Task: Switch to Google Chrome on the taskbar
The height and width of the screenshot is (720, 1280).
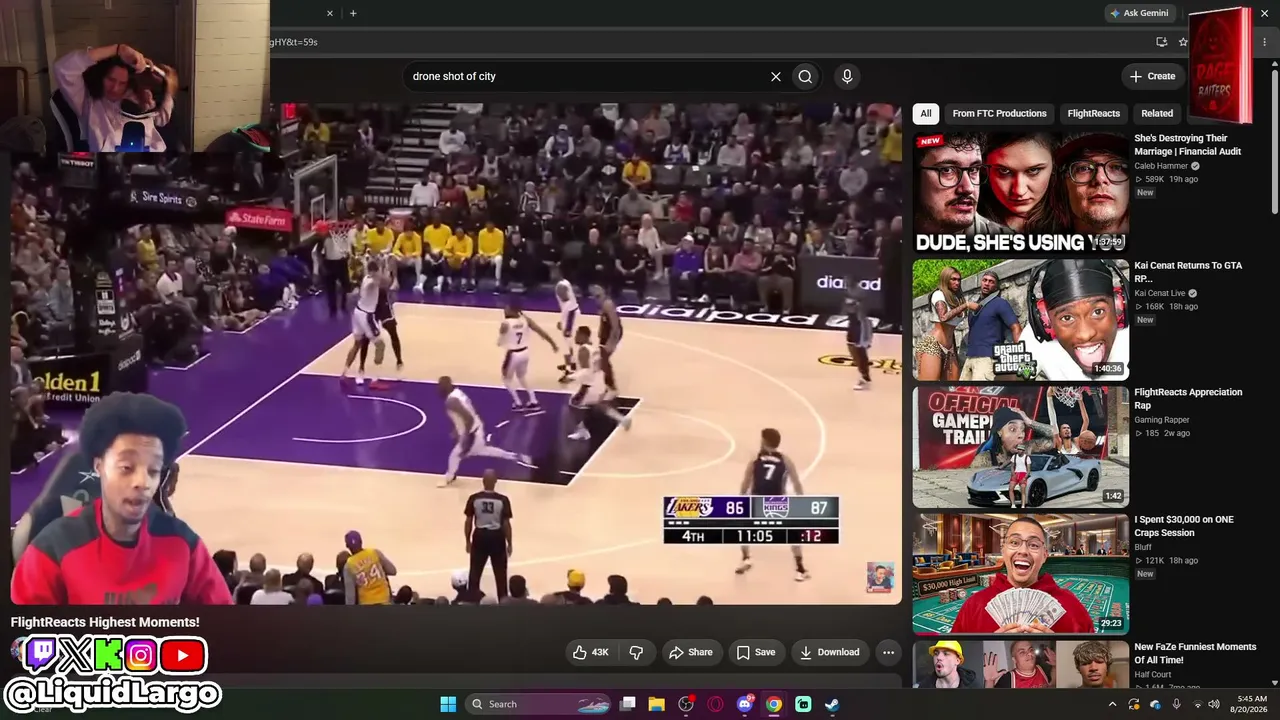Action: pyautogui.click(x=774, y=704)
